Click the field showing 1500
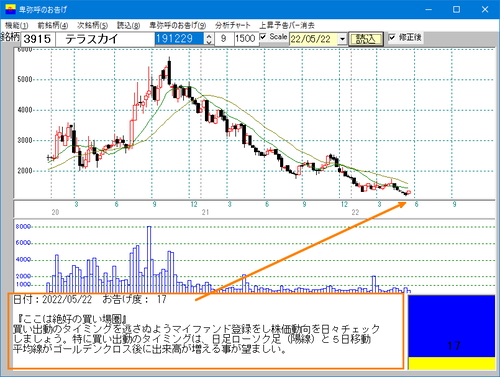The width and height of the screenshot is (500, 377). [246, 39]
